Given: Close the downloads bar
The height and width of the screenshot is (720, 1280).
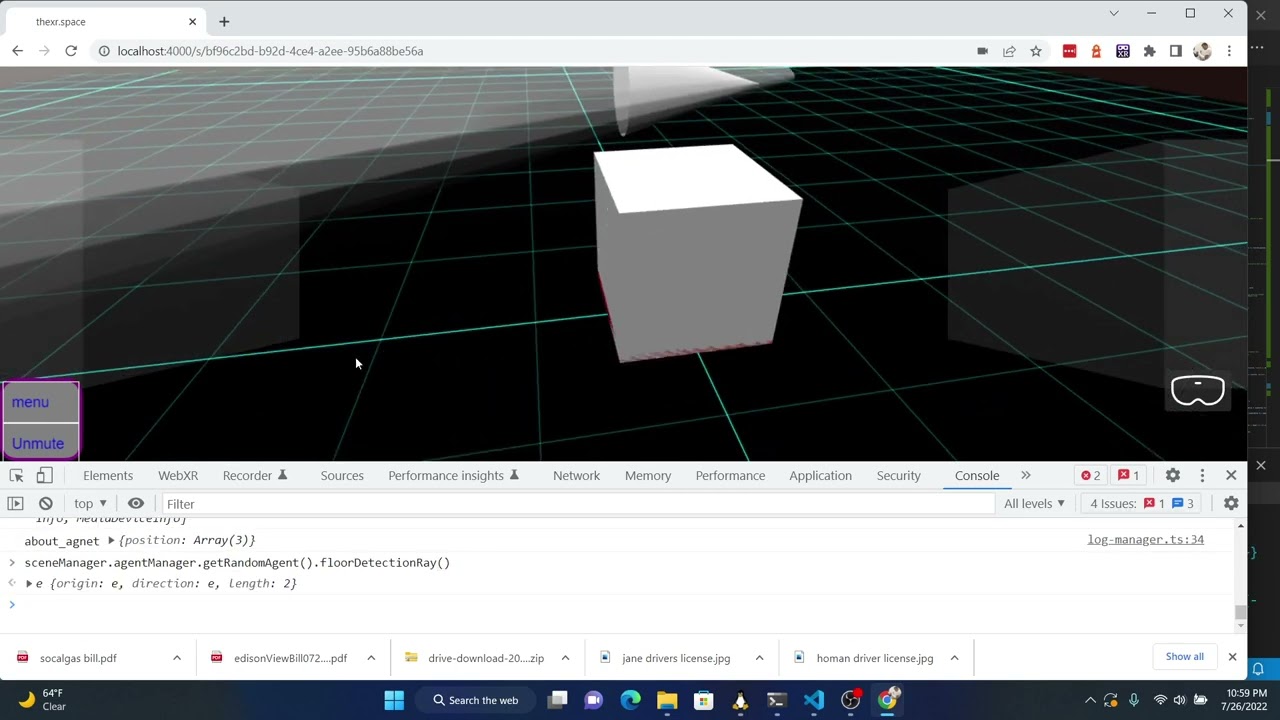Looking at the screenshot, I should pos(1232,657).
